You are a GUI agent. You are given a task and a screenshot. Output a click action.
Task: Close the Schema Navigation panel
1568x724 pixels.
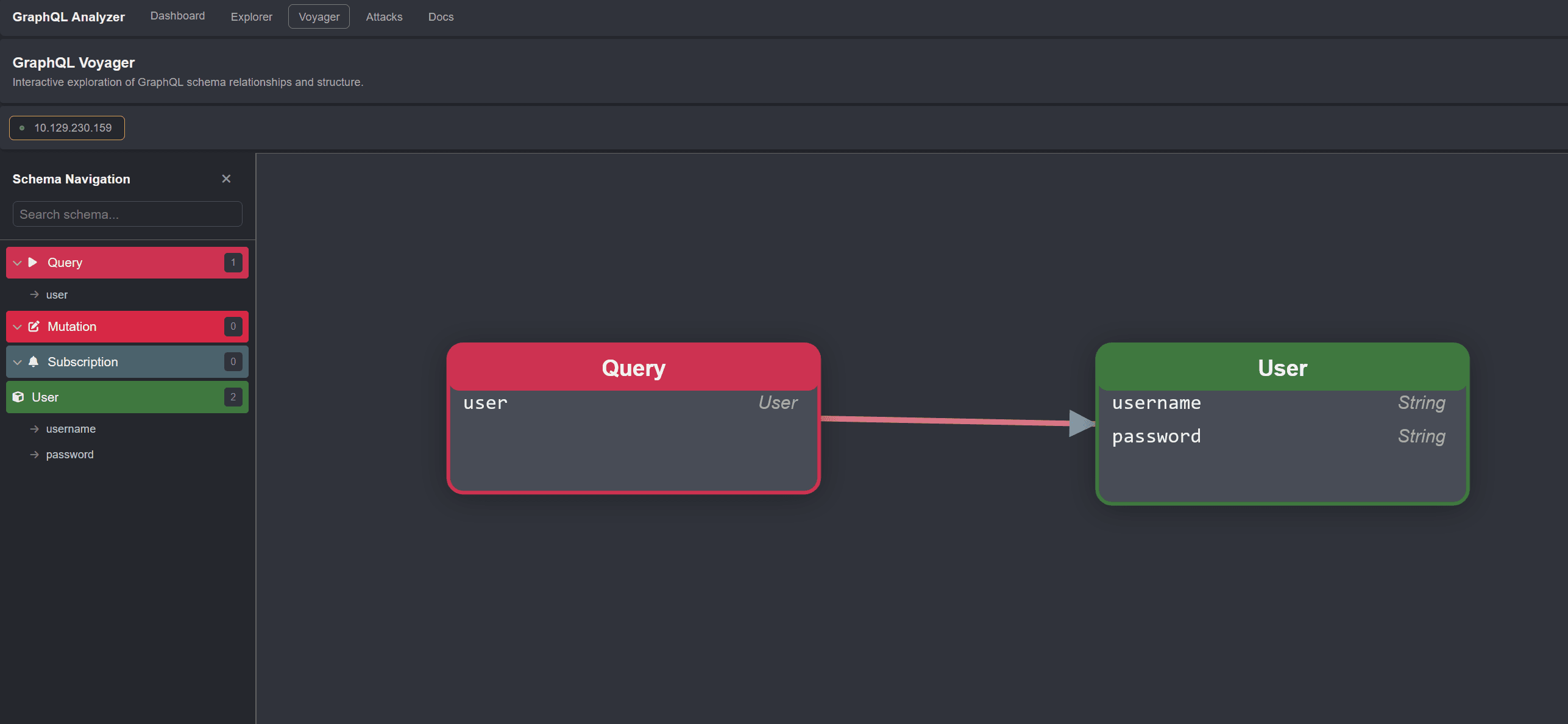[226, 179]
